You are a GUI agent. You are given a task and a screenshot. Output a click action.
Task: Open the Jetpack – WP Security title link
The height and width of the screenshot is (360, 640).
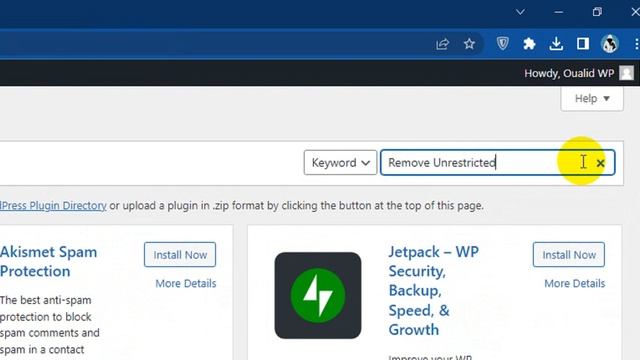pyautogui.click(x=433, y=290)
